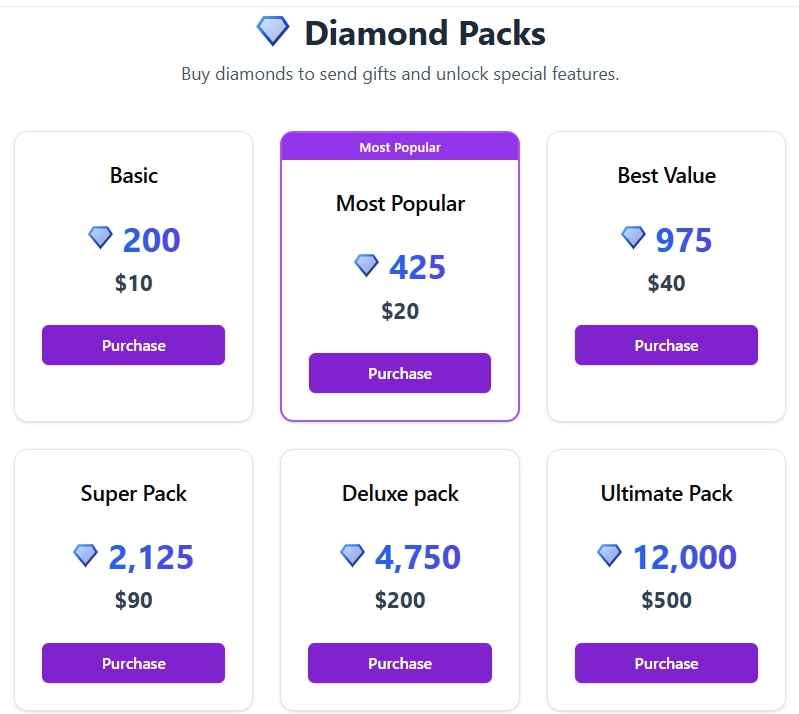This screenshot has width=799, height=714.
Task: Click the $500 price label
Action: [667, 600]
